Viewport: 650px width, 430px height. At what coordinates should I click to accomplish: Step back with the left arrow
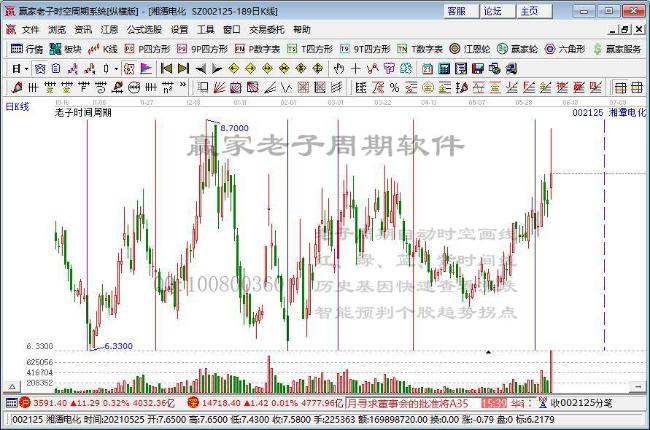[x=201, y=68]
